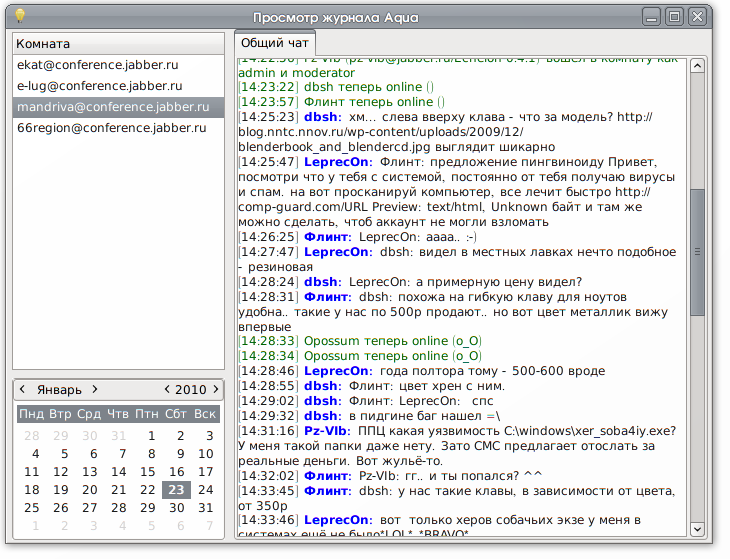Click the lightbulb app icon in title bar

(x=19, y=15)
